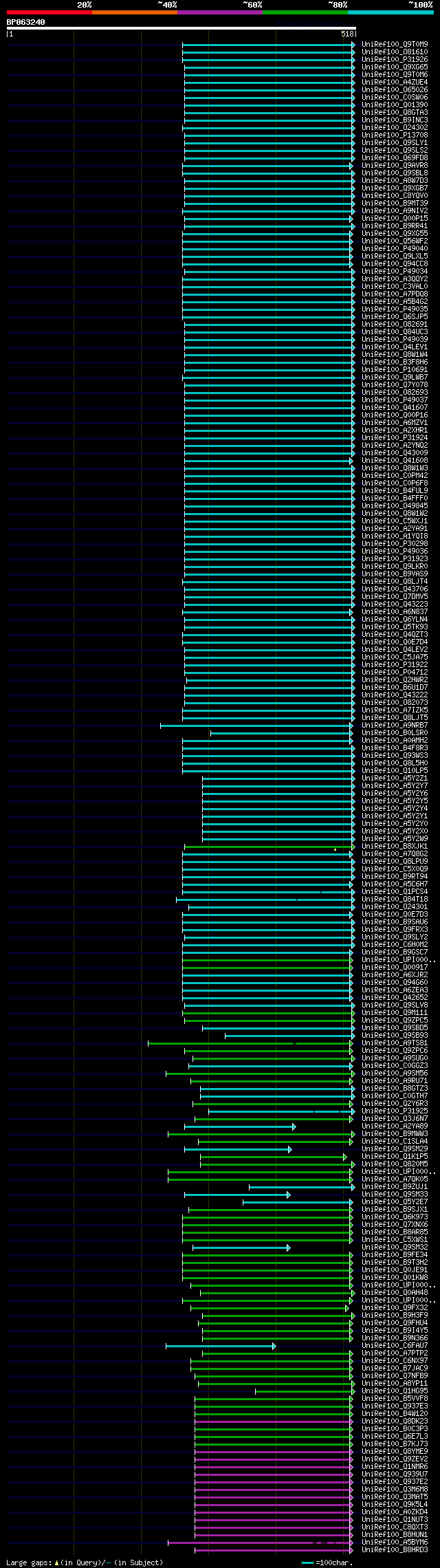The image size is (440, 1568).
Task: Open hit UniRef100_B9MWW3
Action: click(x=395, y=1134)
